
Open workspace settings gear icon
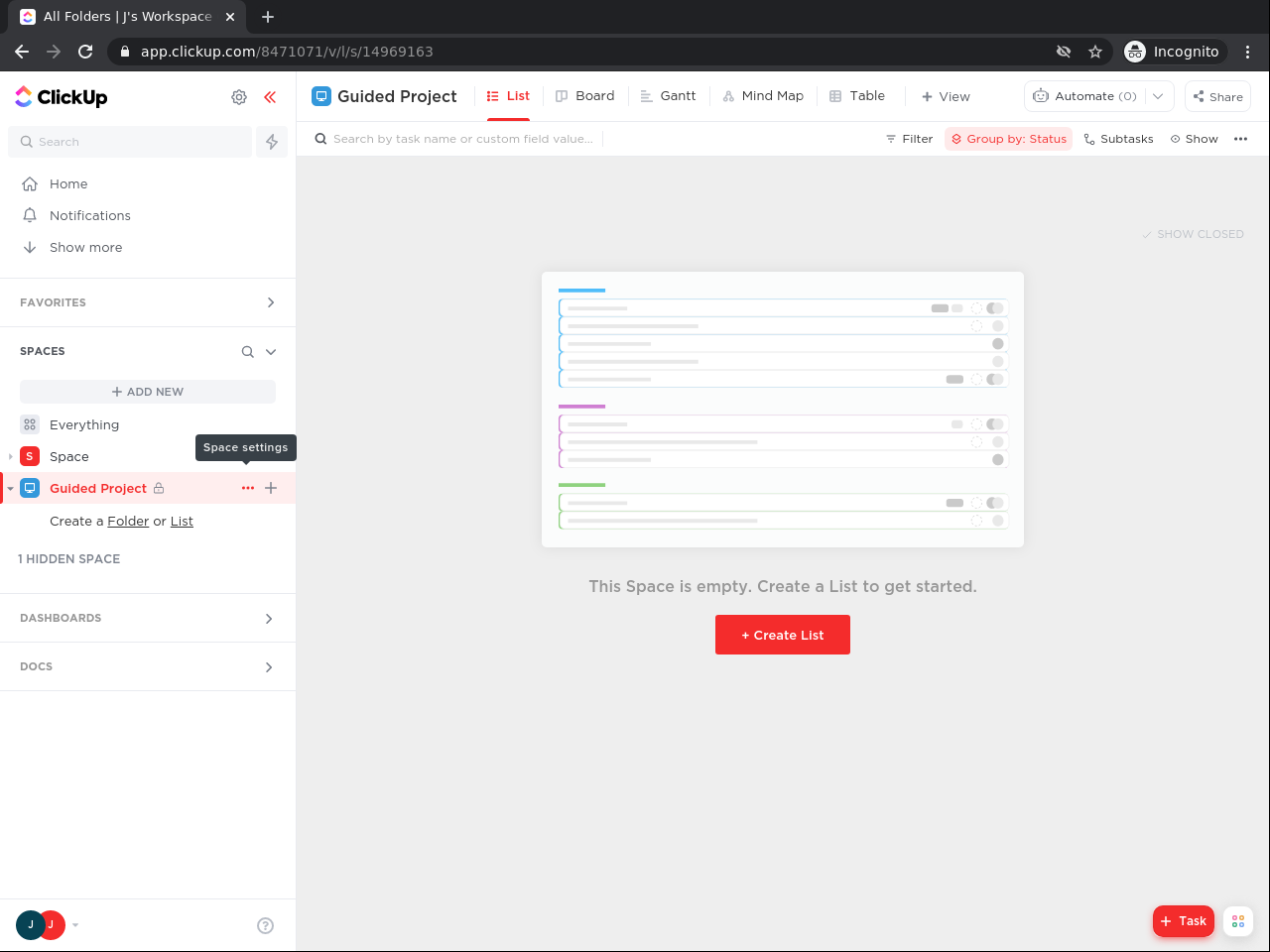(239, 97)
